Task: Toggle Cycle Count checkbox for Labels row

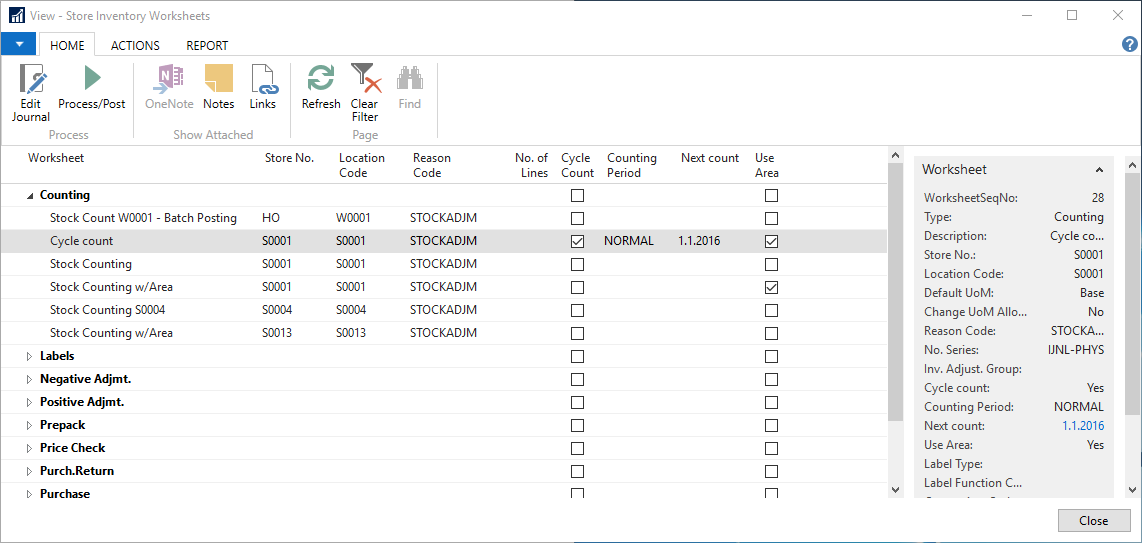Action: [x=577, y=356]
